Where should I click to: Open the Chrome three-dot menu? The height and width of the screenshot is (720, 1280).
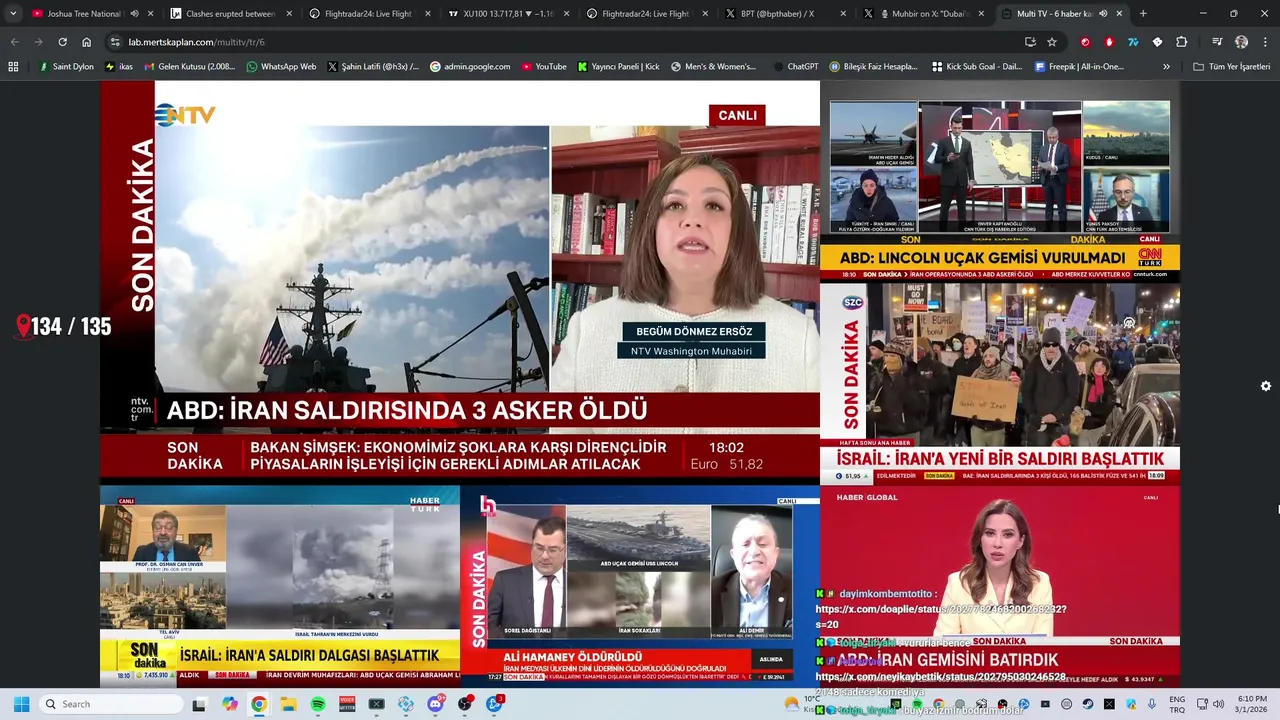pos(1263,42)
